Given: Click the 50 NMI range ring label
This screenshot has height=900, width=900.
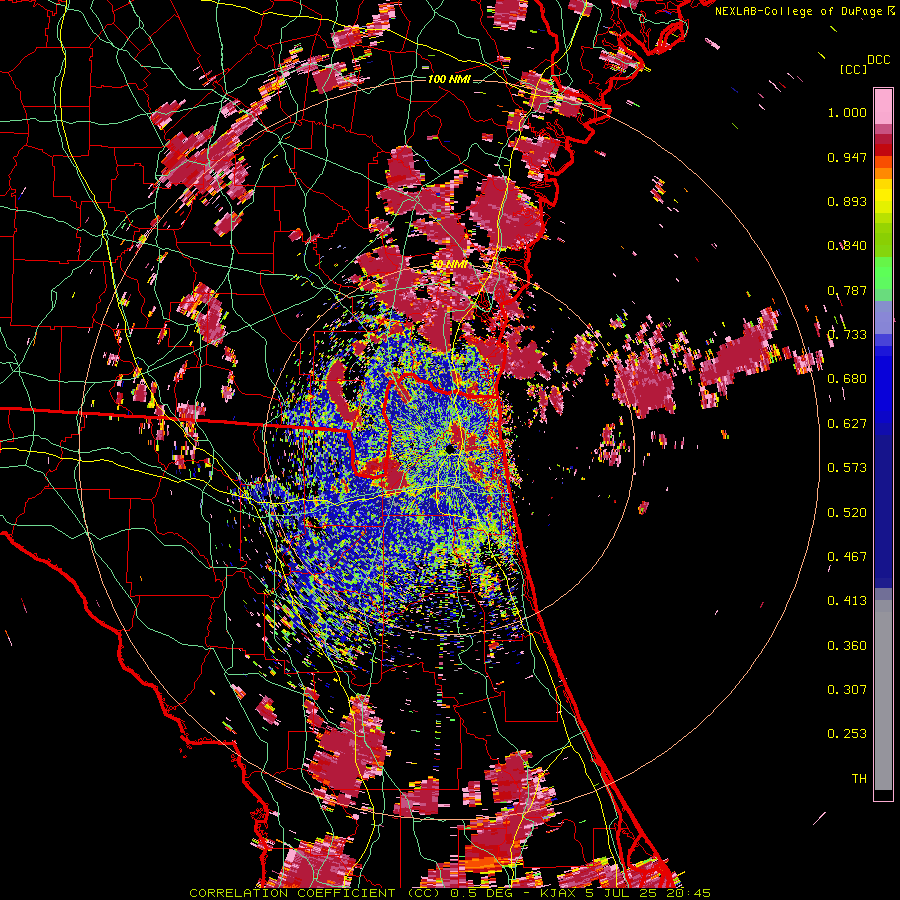Looking at the screenshot, I should tap(449, 265).
